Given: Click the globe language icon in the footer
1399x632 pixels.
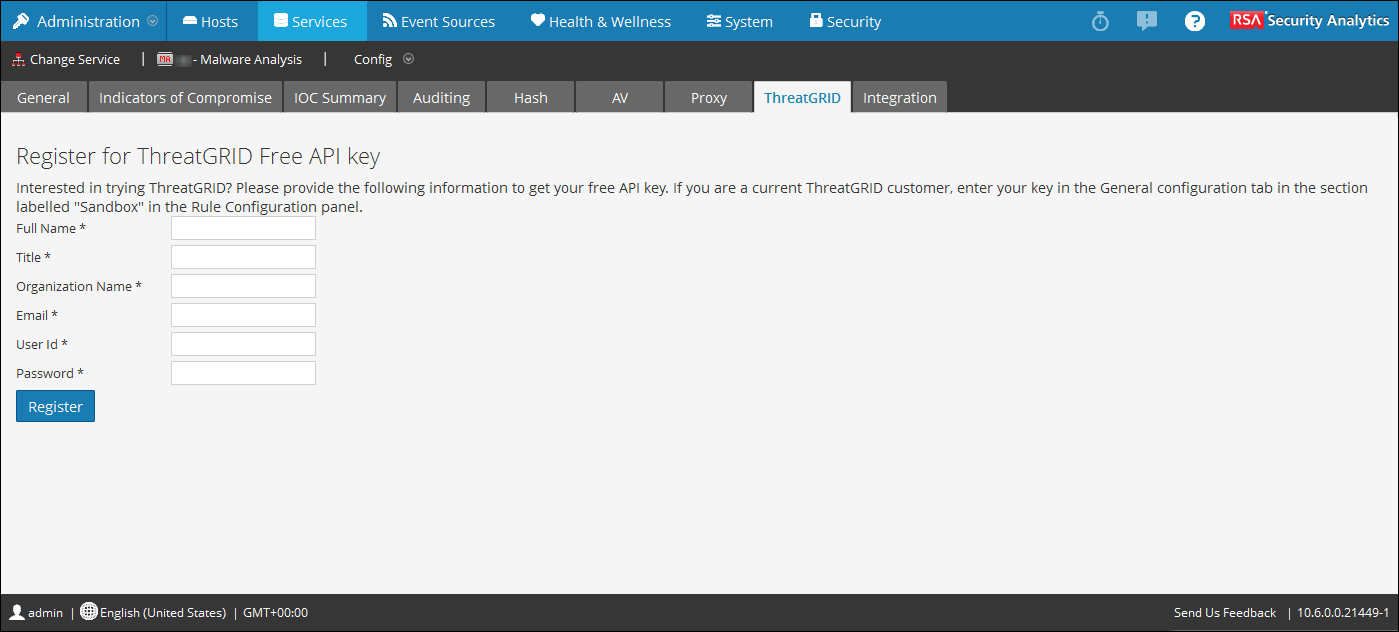Looking at the screenshot, I should tap(88, 611).
